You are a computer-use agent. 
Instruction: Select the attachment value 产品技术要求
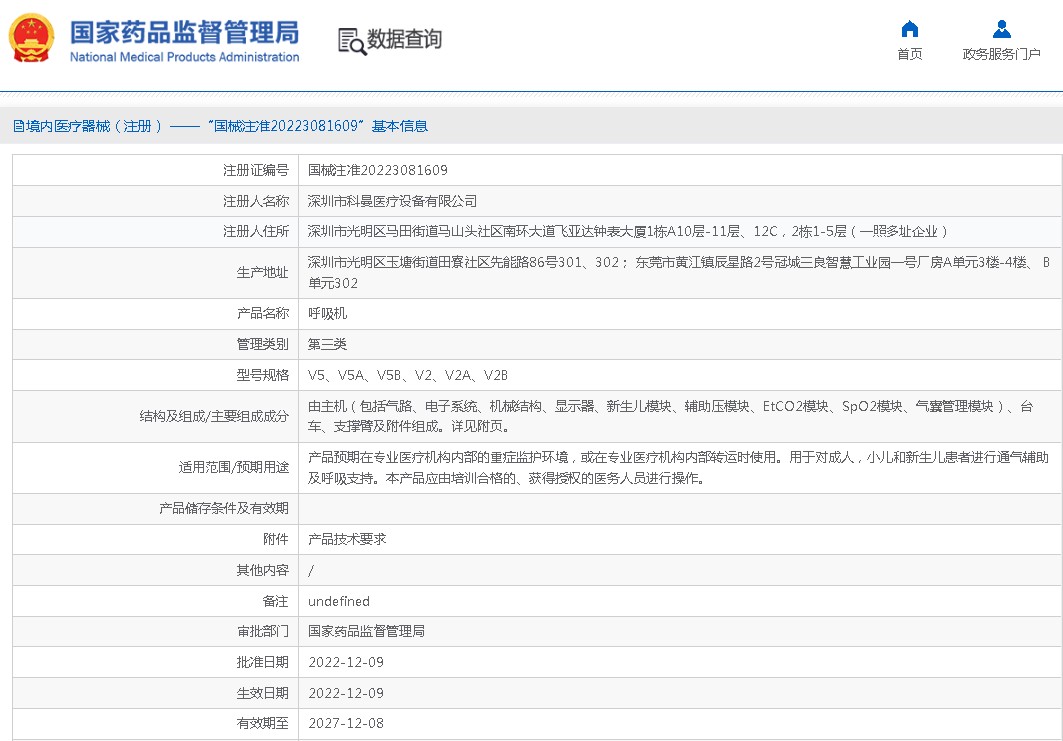(x=347, y=539)
